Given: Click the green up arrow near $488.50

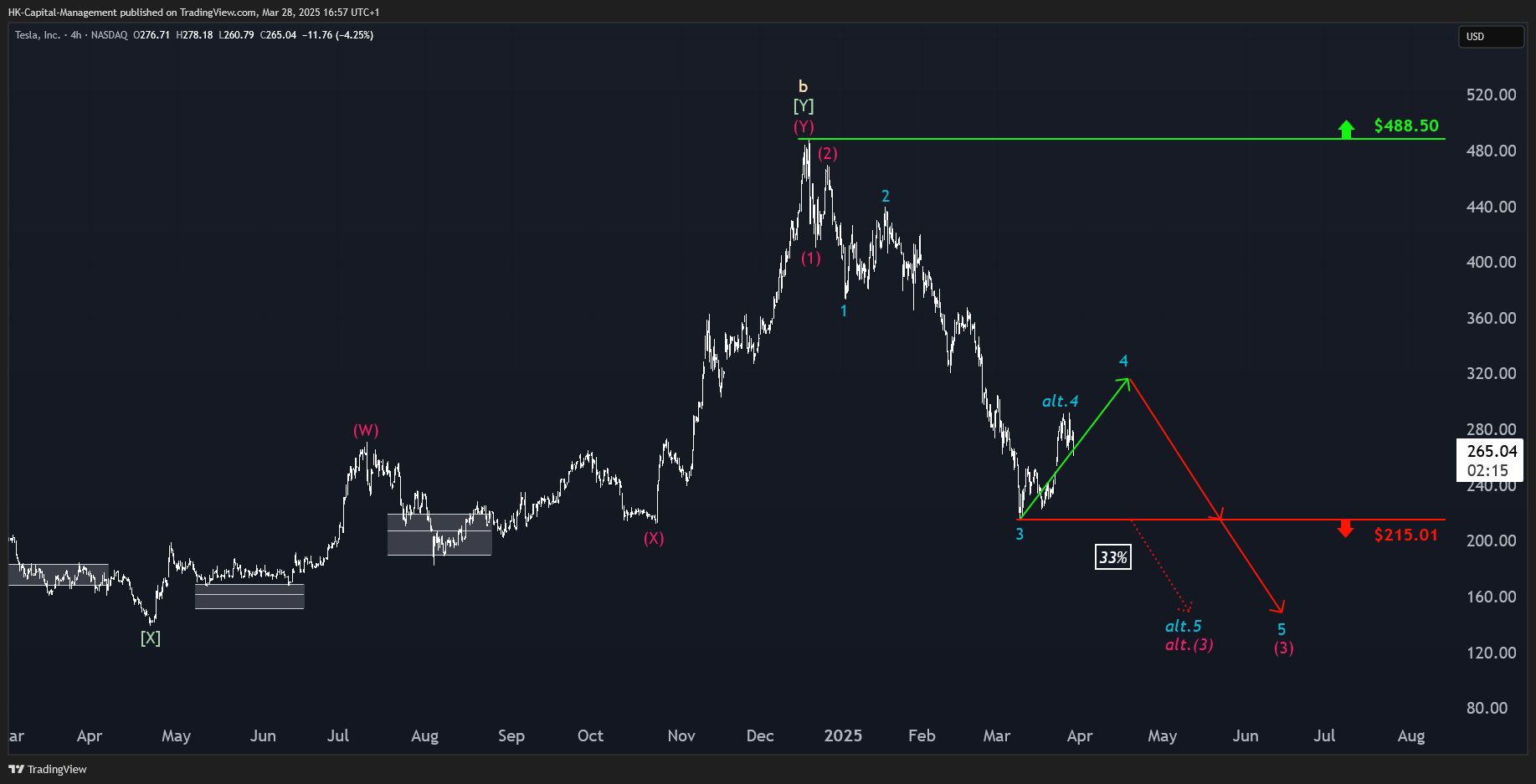Looking at the screenshot, I should click(x=1346, y=129).
